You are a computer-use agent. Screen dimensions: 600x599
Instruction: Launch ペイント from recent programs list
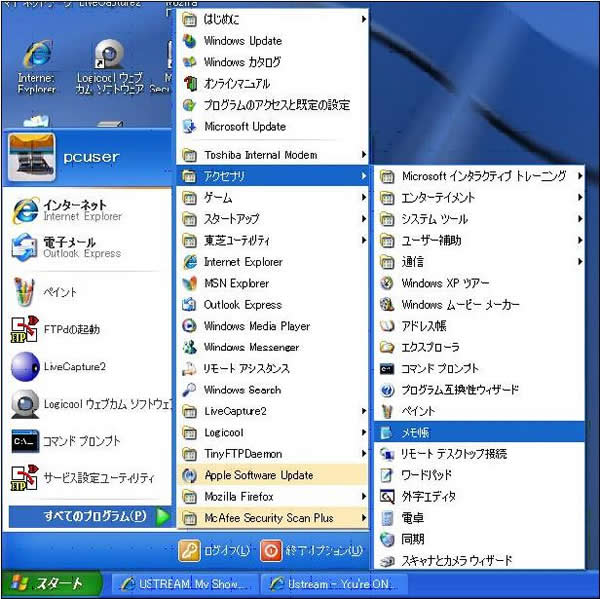[89, 292]
